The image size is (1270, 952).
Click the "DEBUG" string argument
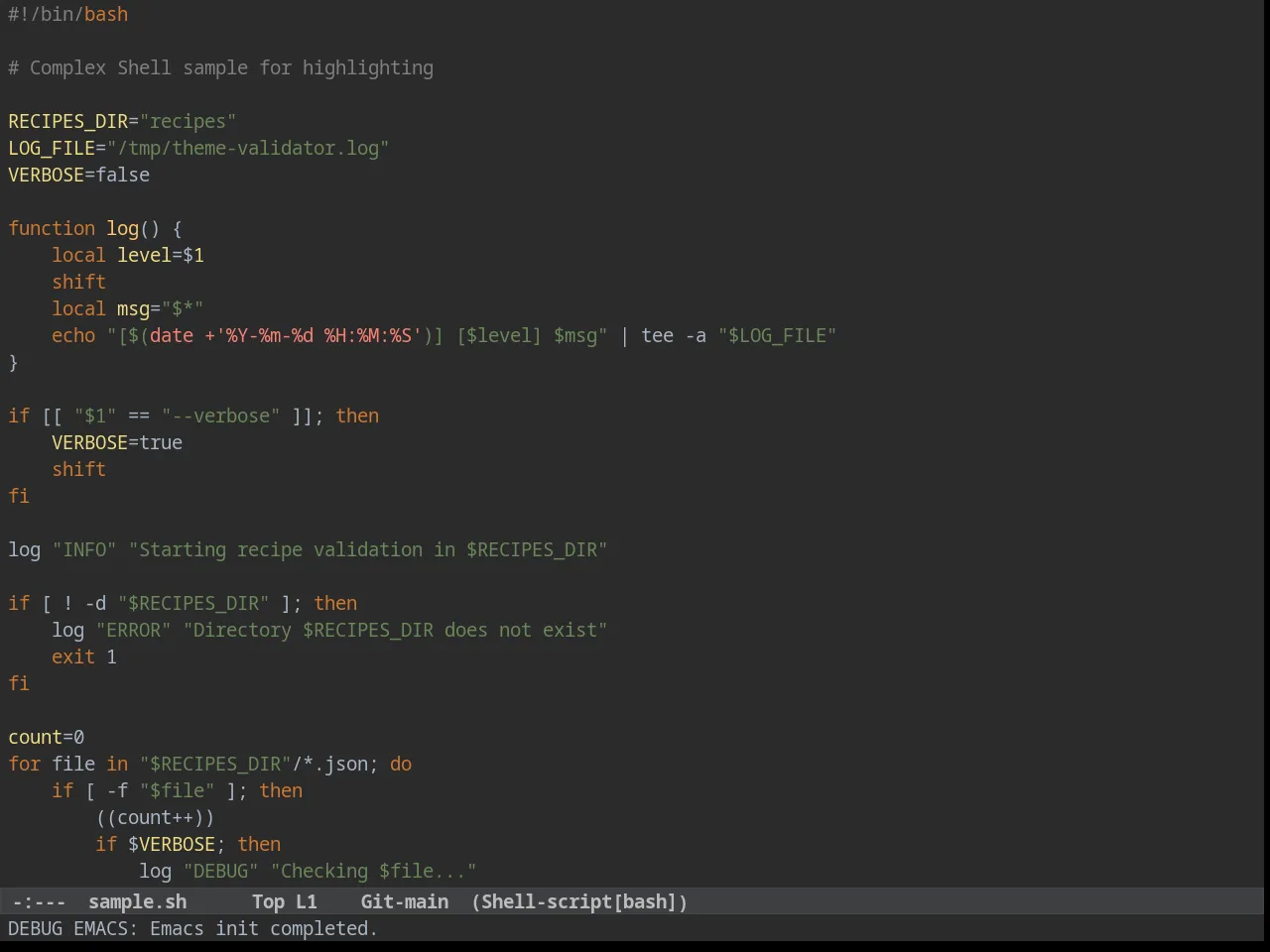pyautogui.click(x=220, y=871)
